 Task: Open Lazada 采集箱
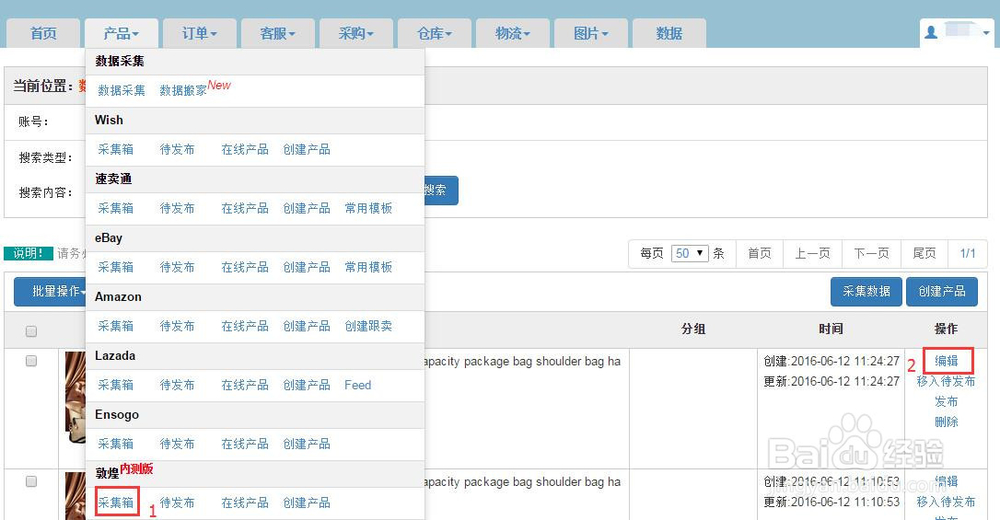(x=115, y=385)
